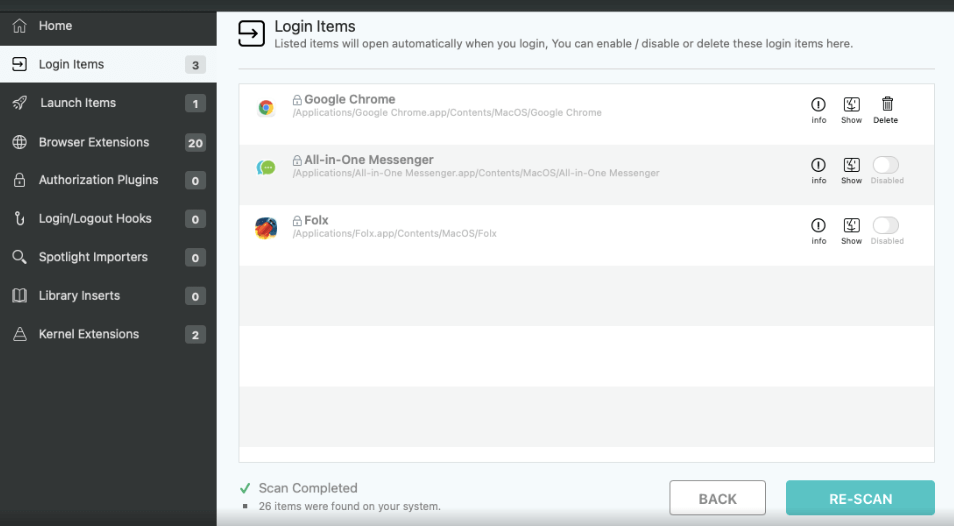Click the Show icon for Folx
Screen dimensions: 954x526
[x=851, y=226]
